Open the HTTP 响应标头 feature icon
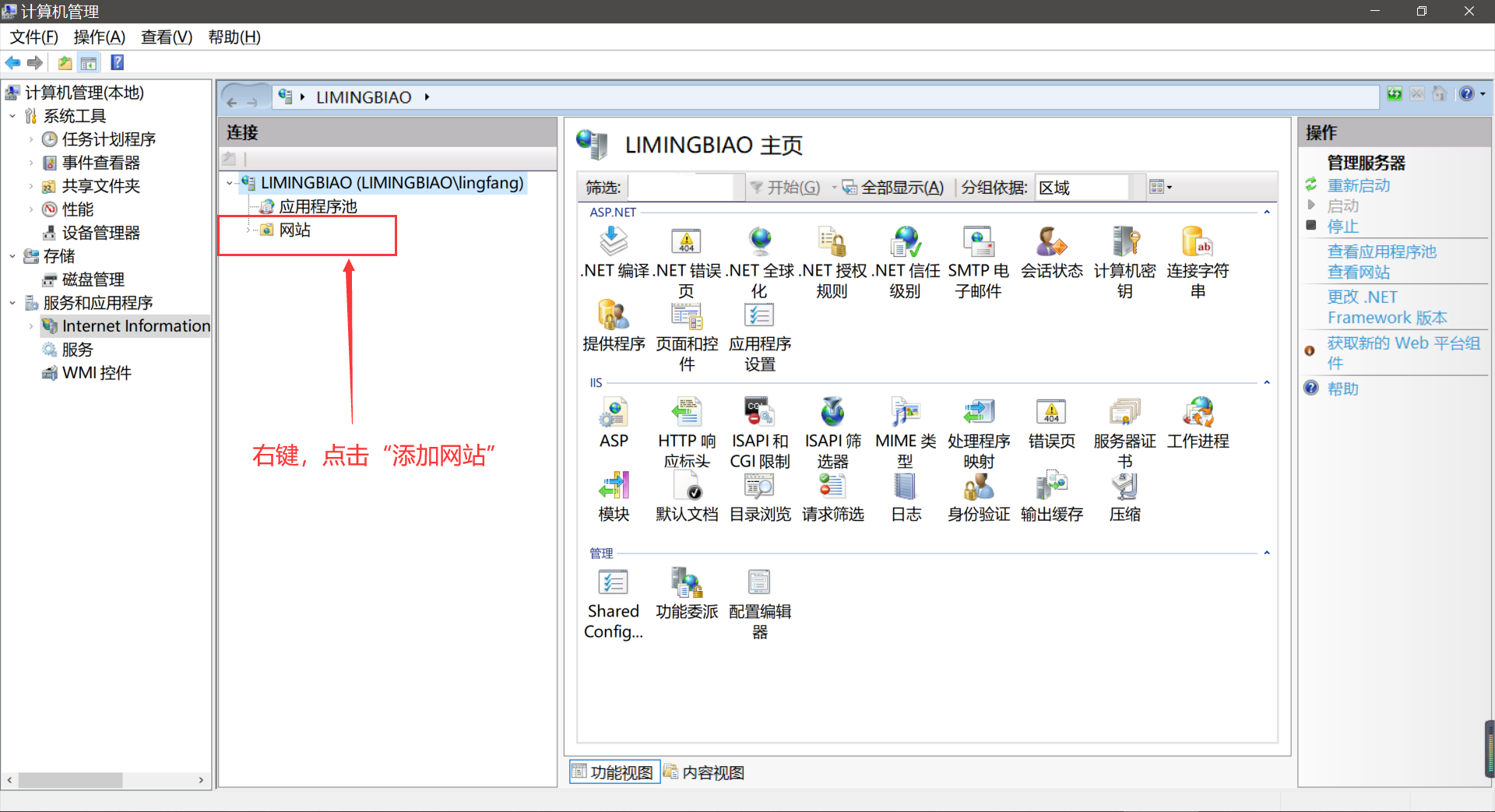 click(x=686, y=413)
